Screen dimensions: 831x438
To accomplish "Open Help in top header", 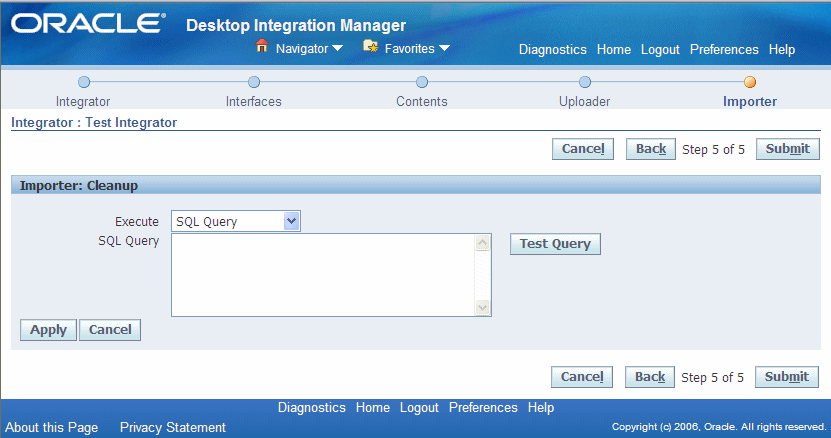I will [782, 49].
